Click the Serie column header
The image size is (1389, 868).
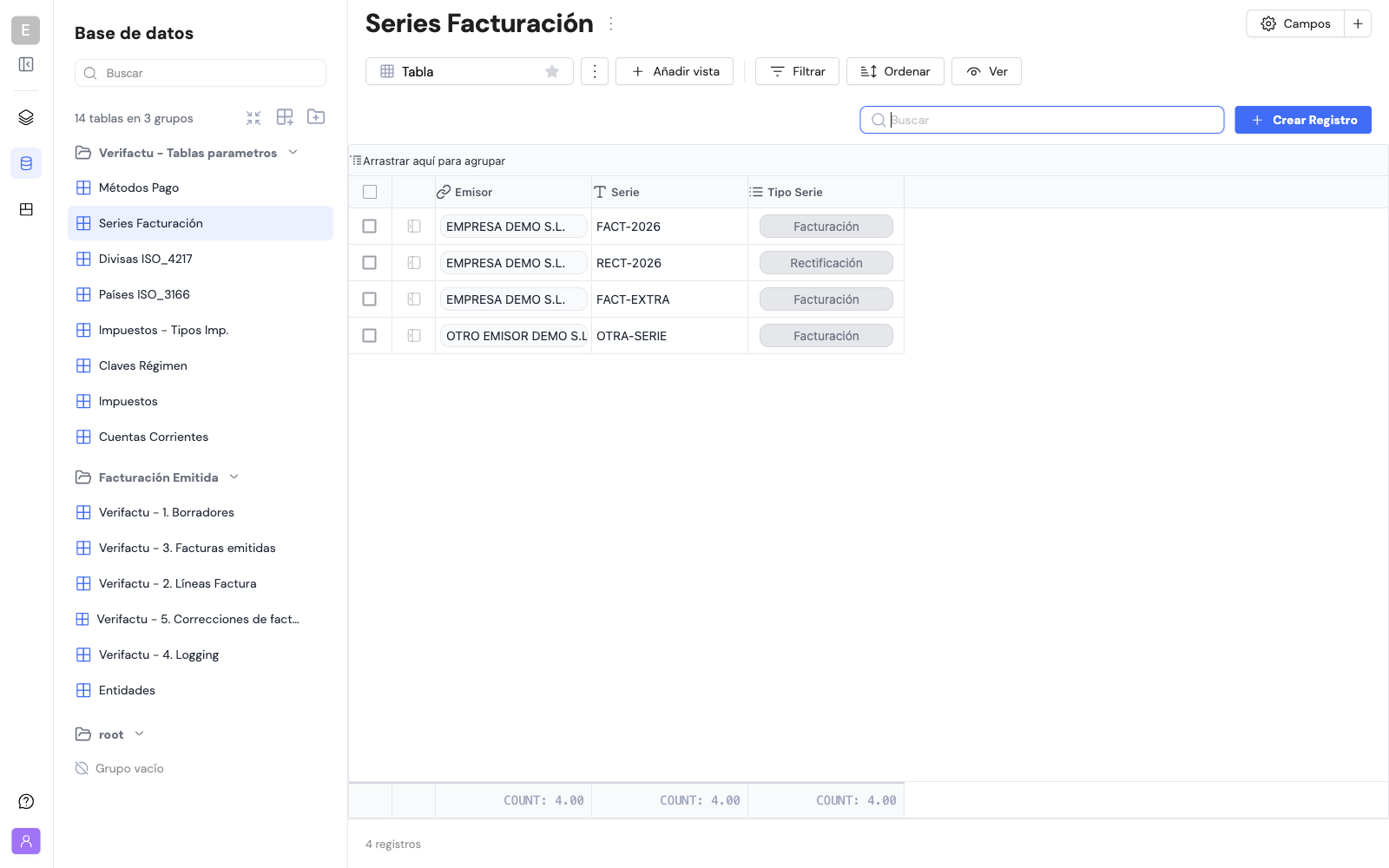tap(669, 192)
